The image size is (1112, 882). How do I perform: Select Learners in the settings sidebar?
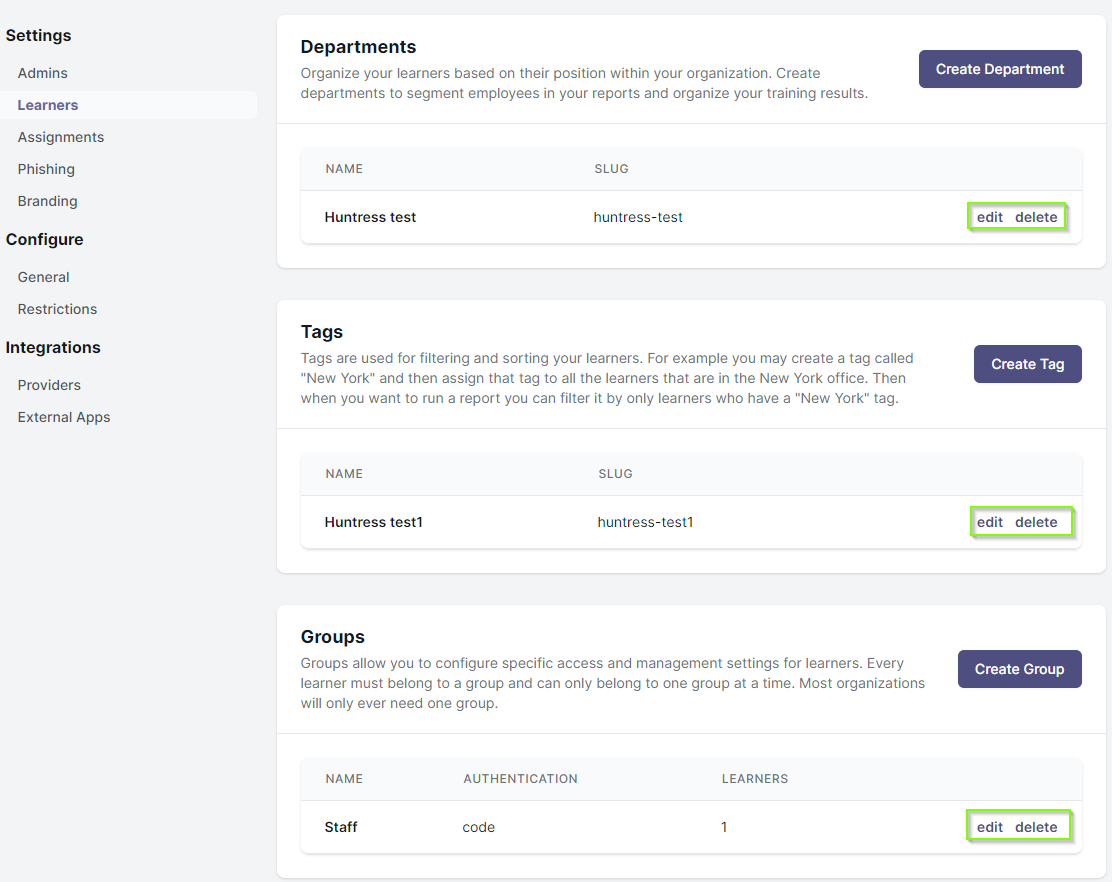[x=48, y=105]
